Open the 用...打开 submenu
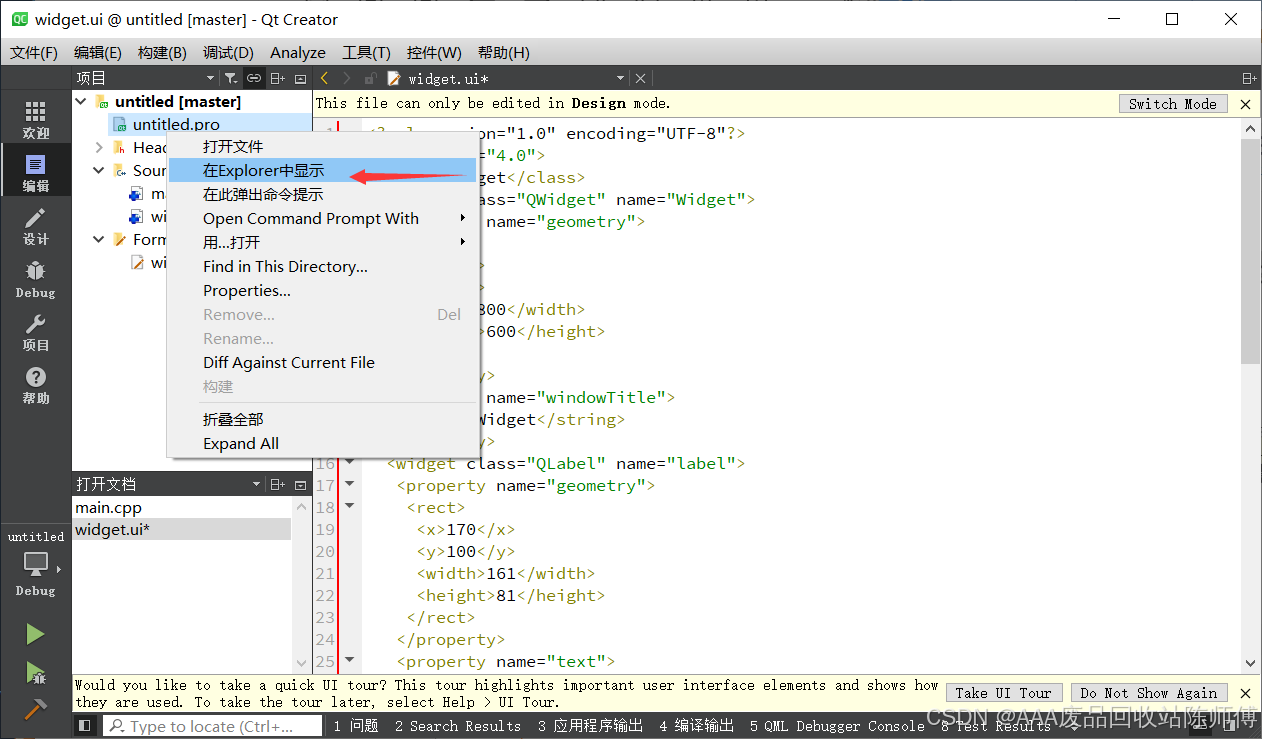 323,242
